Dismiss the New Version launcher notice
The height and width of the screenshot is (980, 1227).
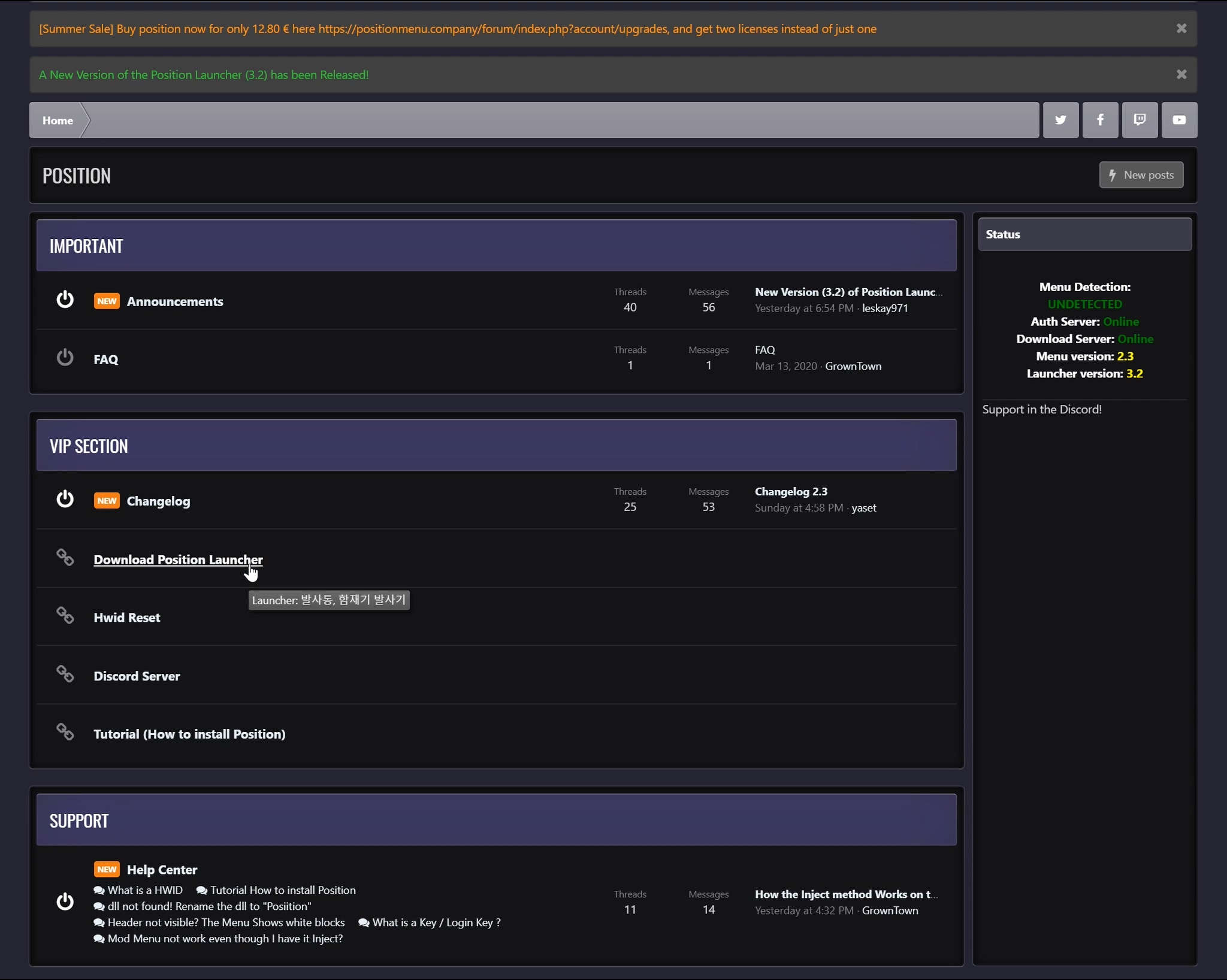coord(1181,74)
